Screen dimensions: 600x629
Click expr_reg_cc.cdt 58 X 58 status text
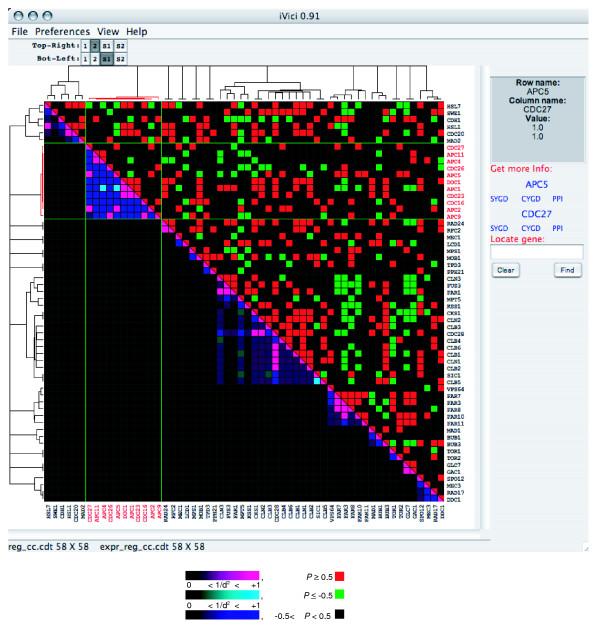pos(152,547)
